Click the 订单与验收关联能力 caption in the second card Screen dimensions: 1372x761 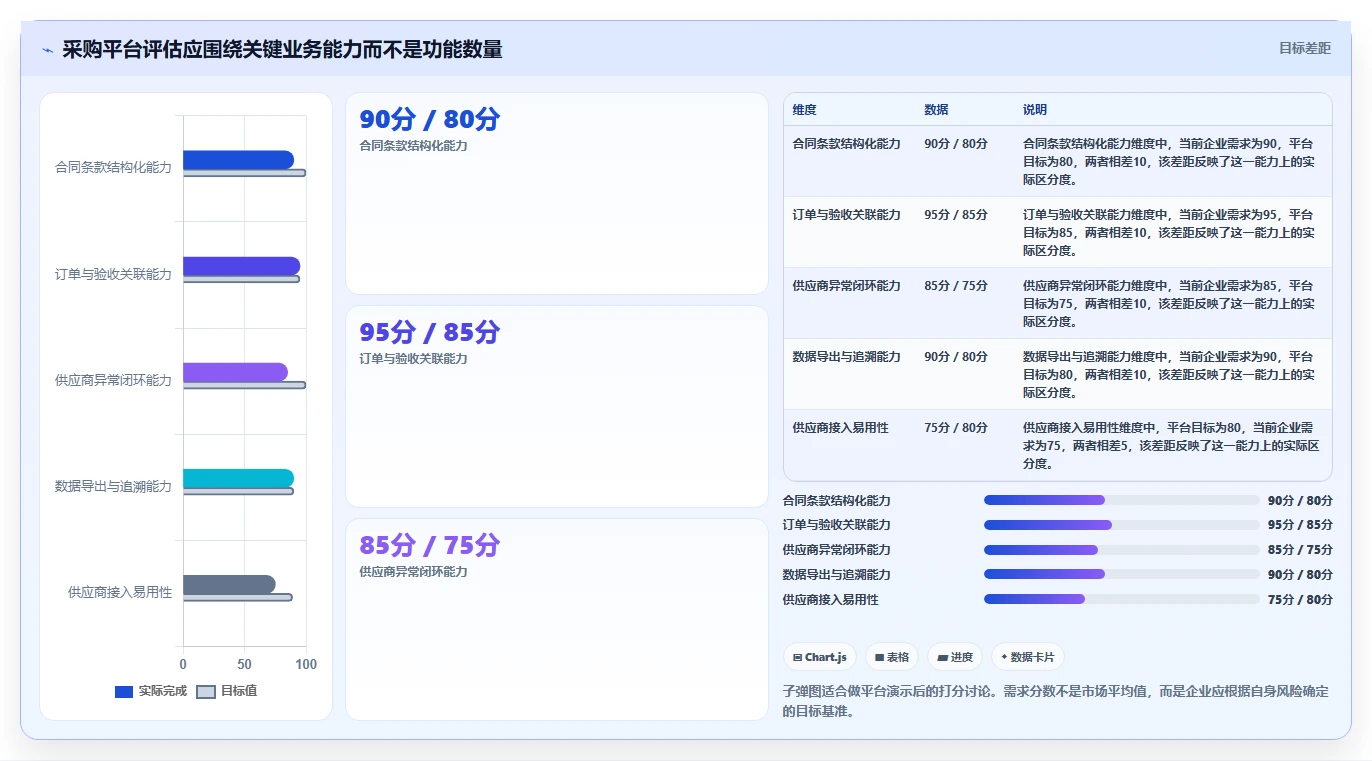click(x=414, y=359)
